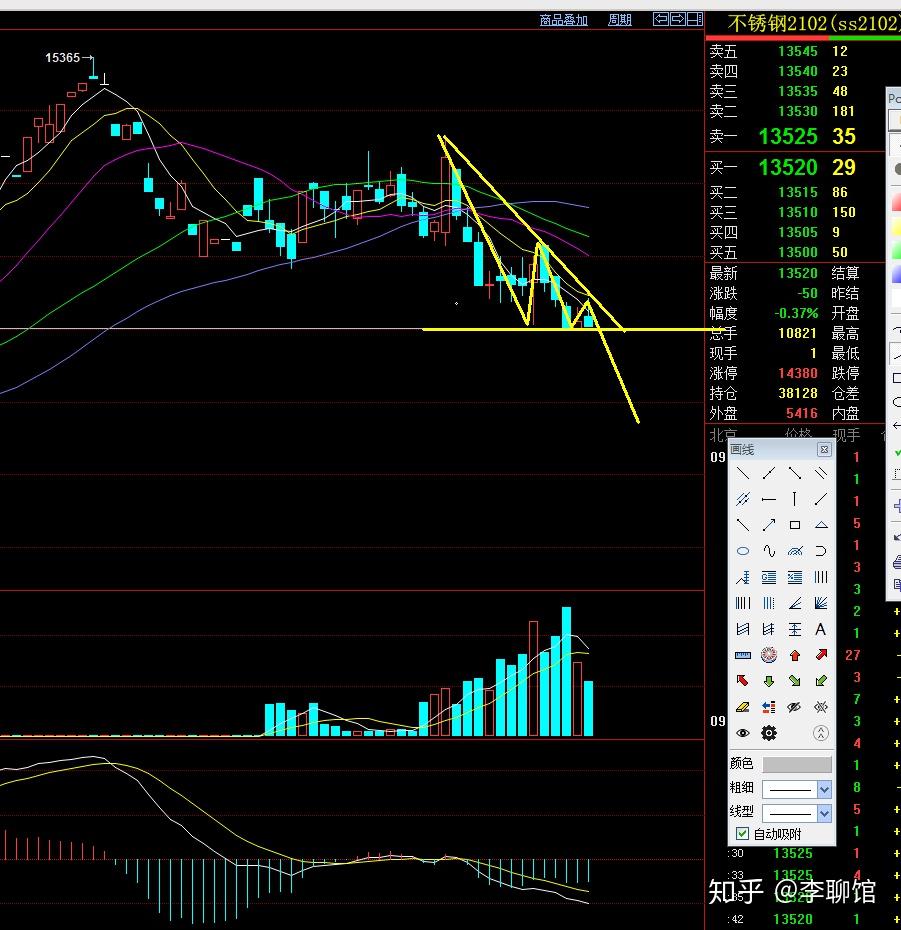Select the single angle line tool

click(x=795, y=603)
